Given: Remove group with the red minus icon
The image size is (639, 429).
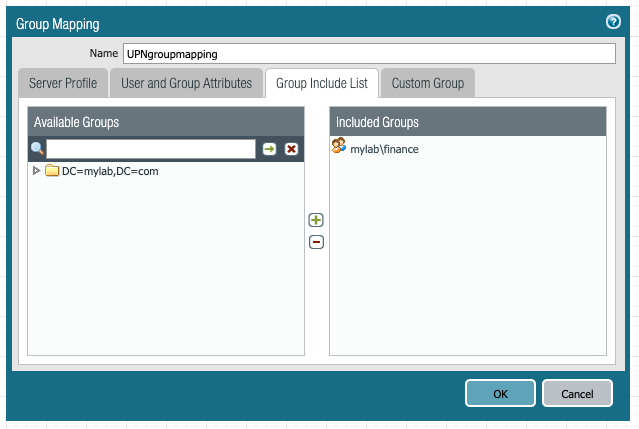Looking at the screenshot, I should pos(316,242).
